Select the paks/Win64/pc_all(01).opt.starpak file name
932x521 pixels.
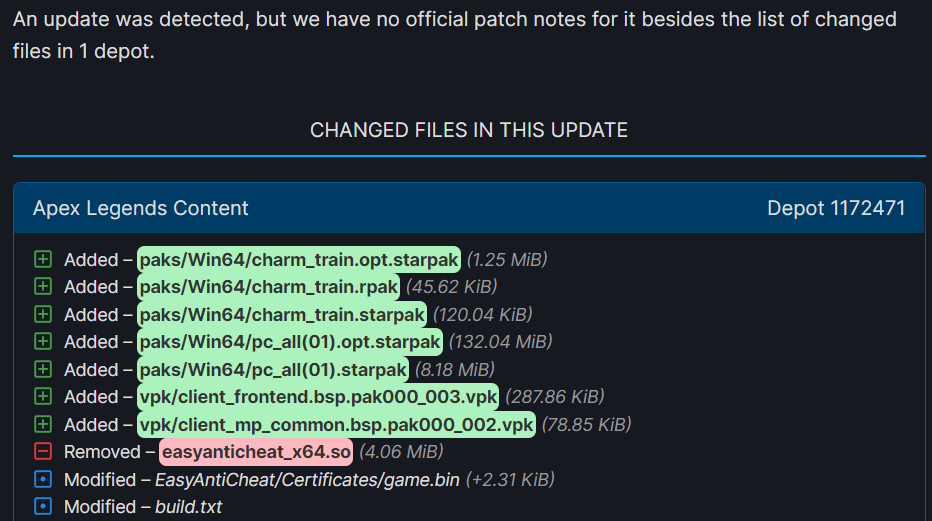290,342
